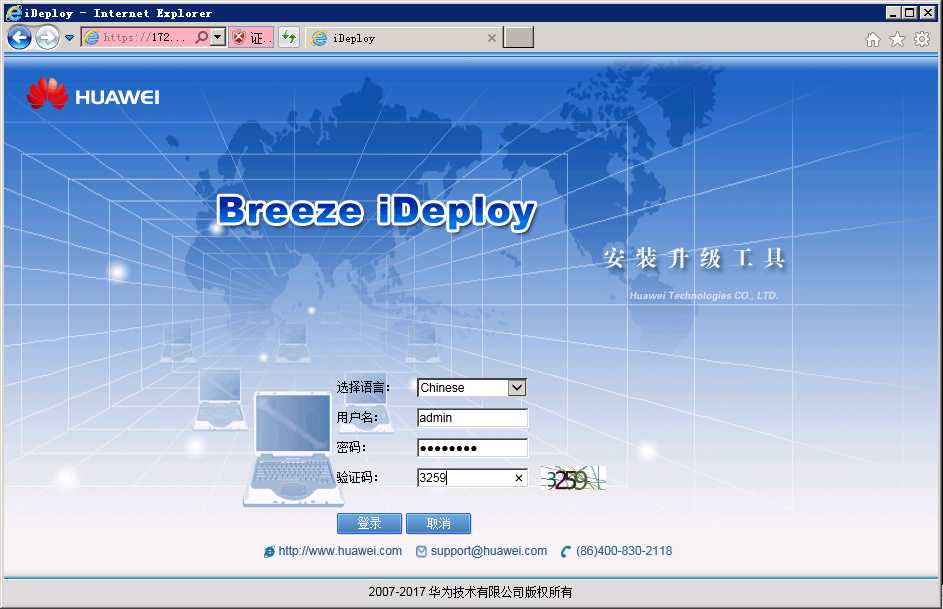Click the 验证码 label
The image size is (943, 609).
[357, 477]
